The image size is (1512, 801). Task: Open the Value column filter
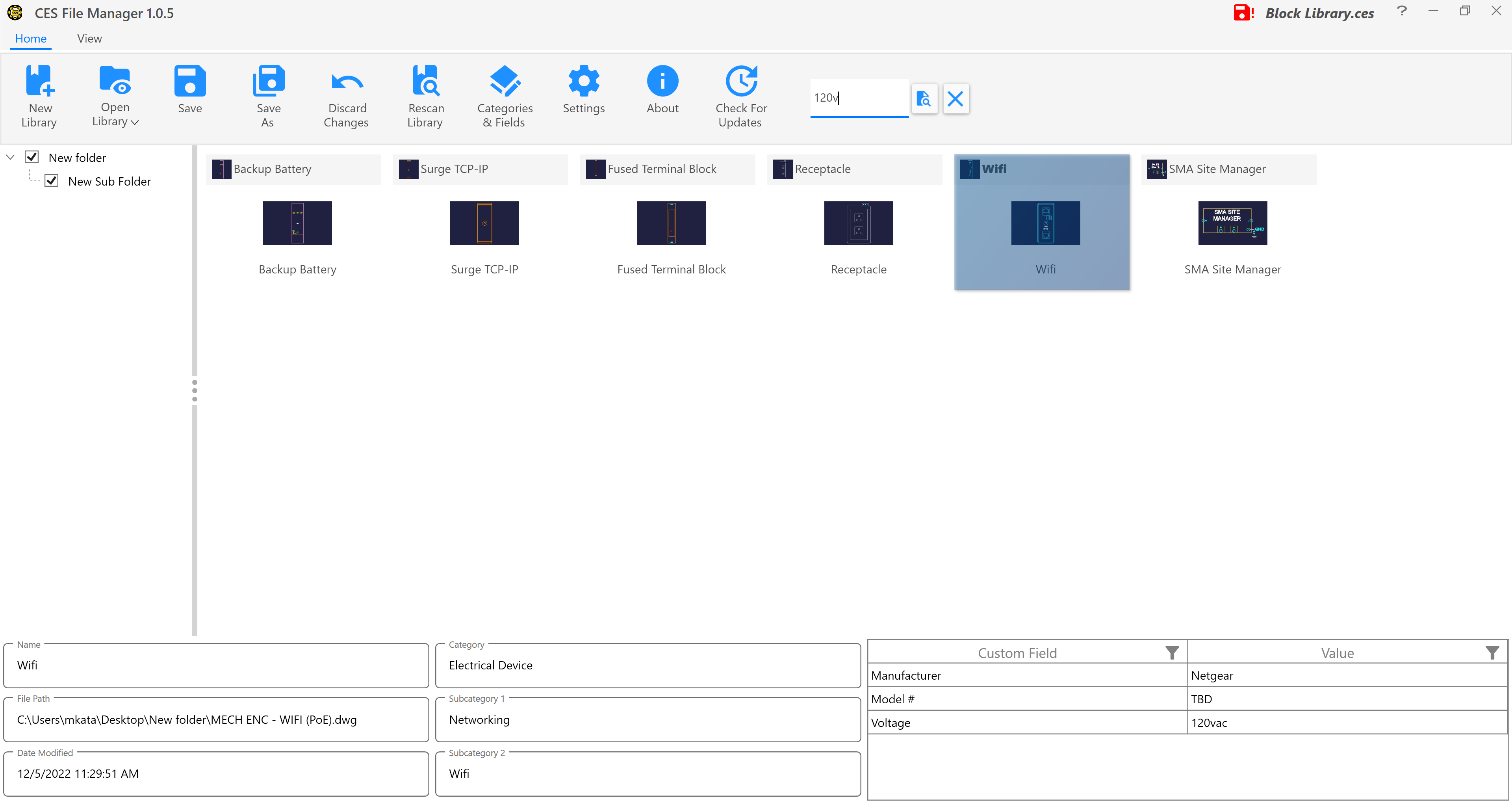[1492, 653]
